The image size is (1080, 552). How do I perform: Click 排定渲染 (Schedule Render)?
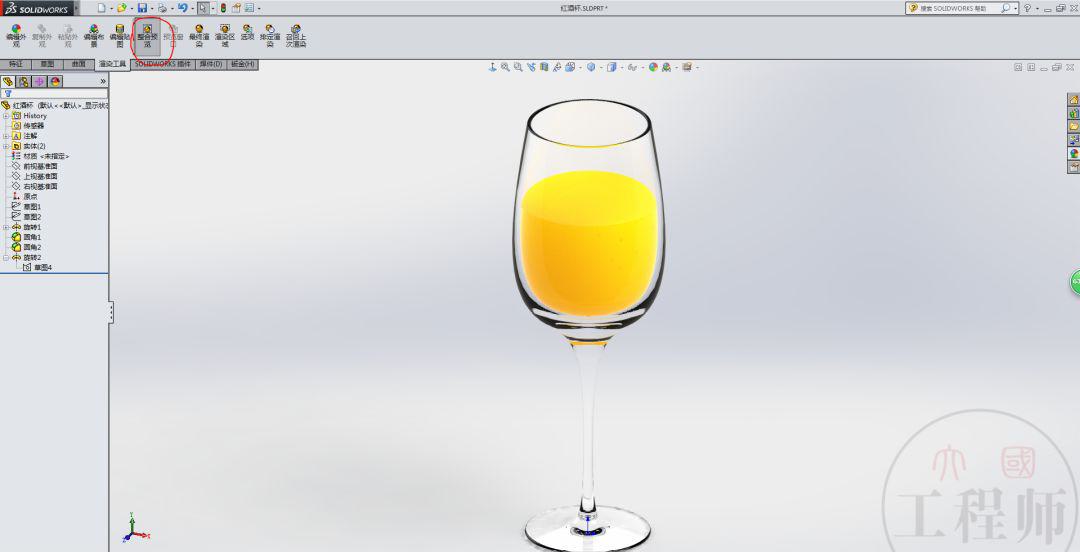click(x=270, y=37)
